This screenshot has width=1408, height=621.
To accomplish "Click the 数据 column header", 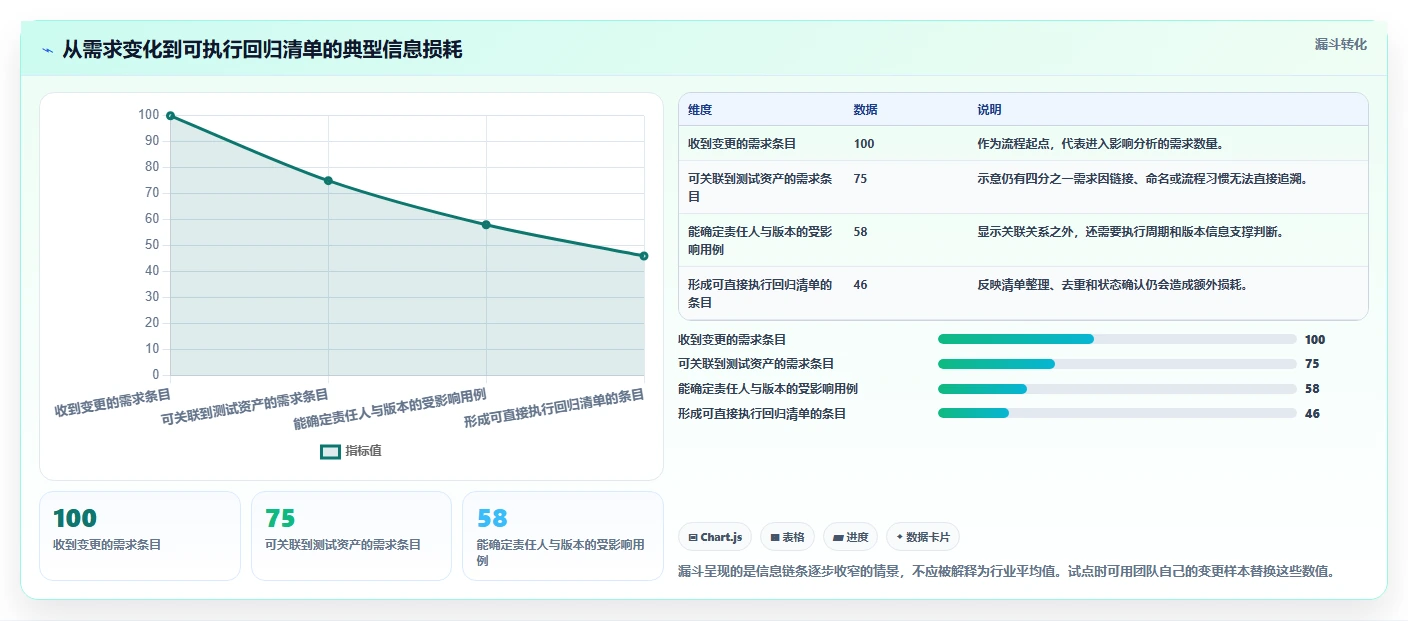I will pos(866,110).
